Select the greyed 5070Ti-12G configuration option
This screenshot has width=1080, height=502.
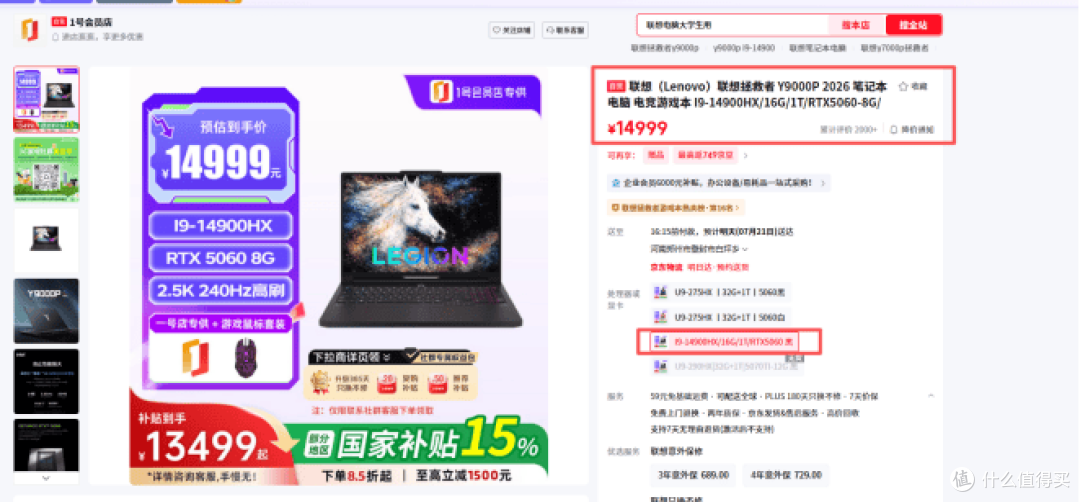tap(727, 366)
